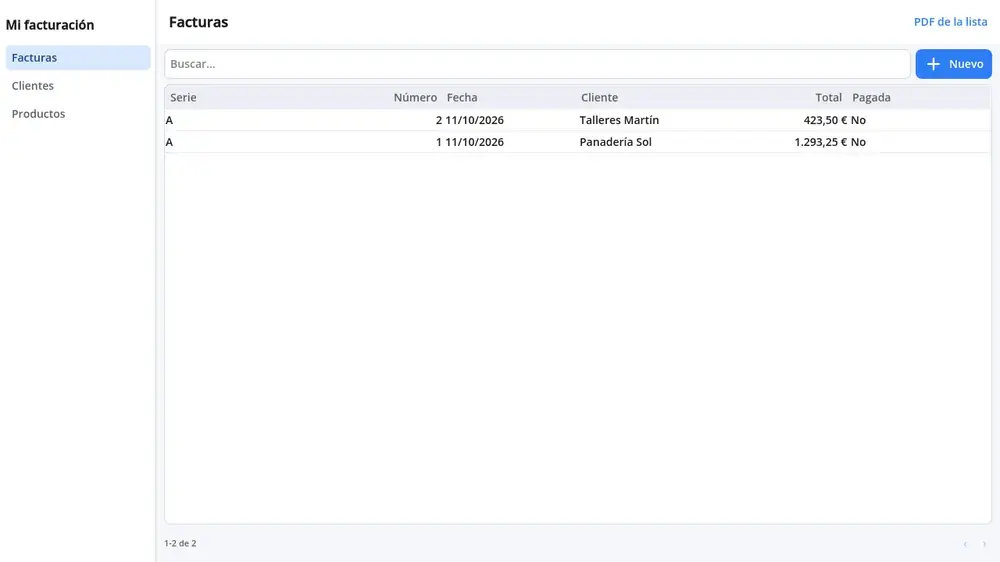Click Pagada value No for Panadería Sol
Screen dimensions: 1000x562
[858, 142]
